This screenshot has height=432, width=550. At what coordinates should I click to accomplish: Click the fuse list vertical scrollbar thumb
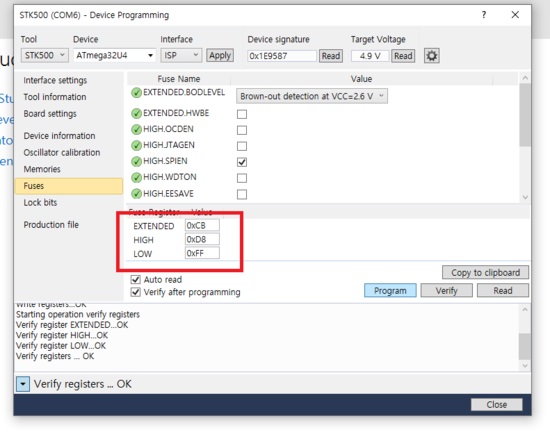click(x=525, y=115)
